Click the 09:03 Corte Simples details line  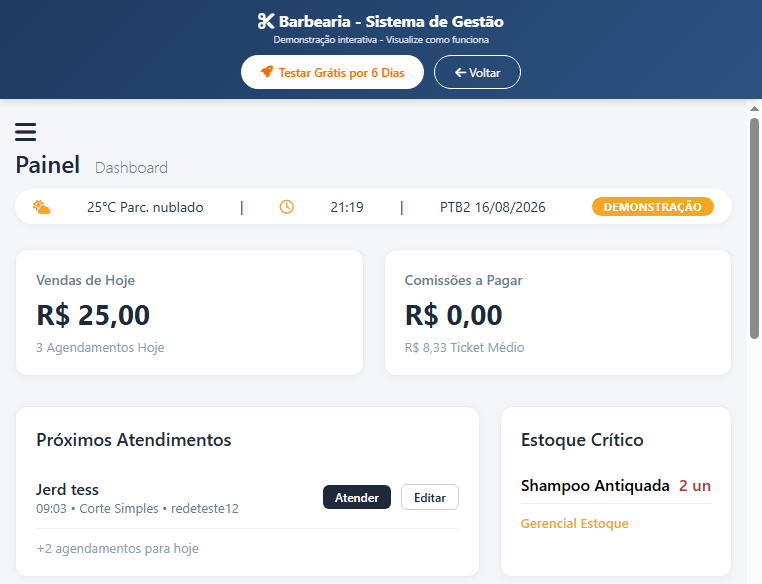point(138,509)
